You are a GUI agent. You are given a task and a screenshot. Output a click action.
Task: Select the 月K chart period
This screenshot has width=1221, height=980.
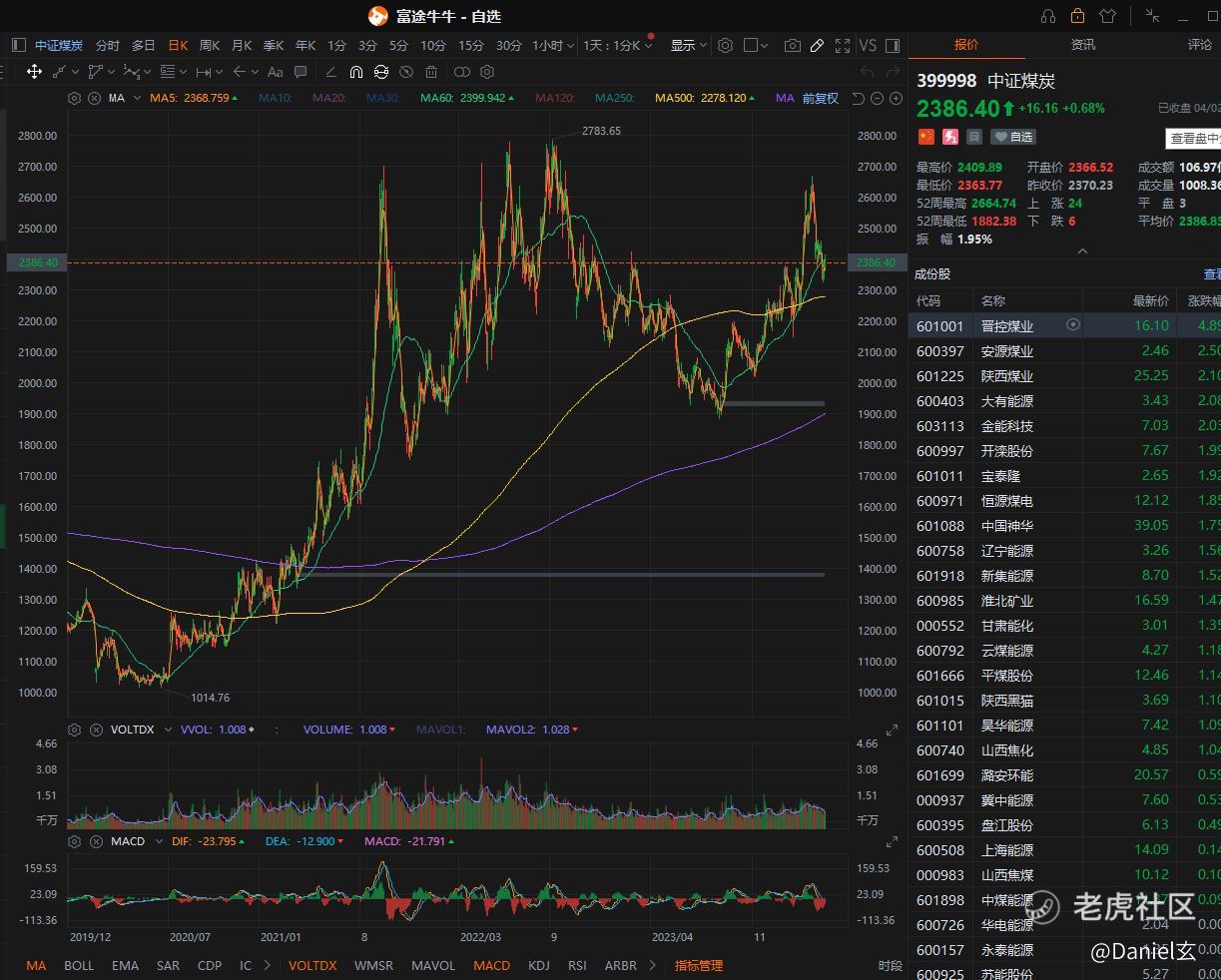coord(242,45)
